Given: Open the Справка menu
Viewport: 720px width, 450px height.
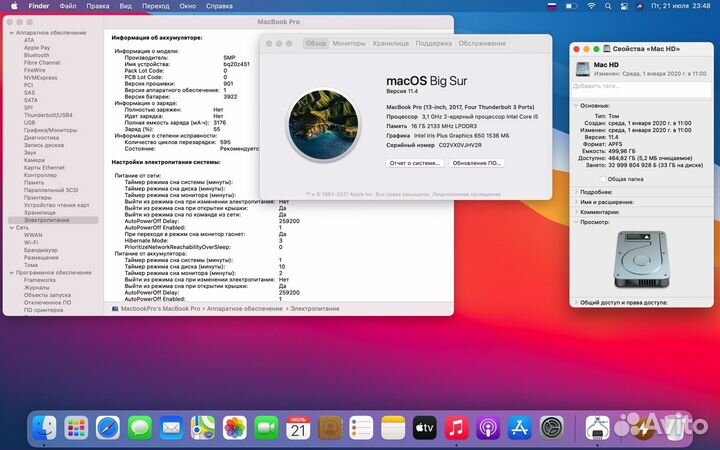Looking at the screenshot, I should point(219,6).
